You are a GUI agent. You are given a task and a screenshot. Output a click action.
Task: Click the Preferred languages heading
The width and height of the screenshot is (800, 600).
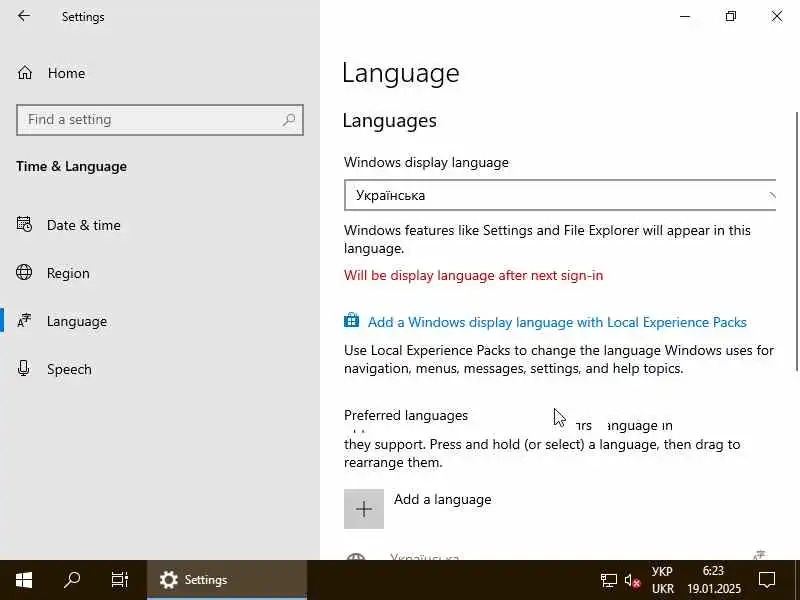[406, 415]
